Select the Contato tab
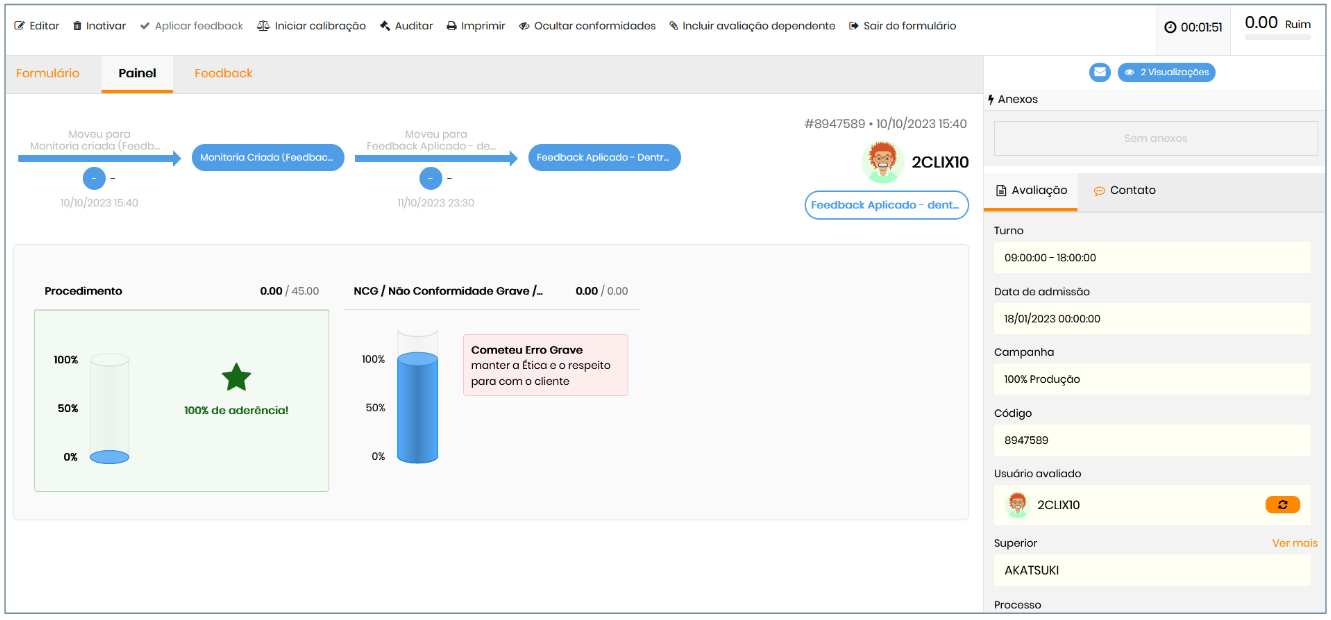The height and width of the screenshot is (620, 1331). 1124,190
